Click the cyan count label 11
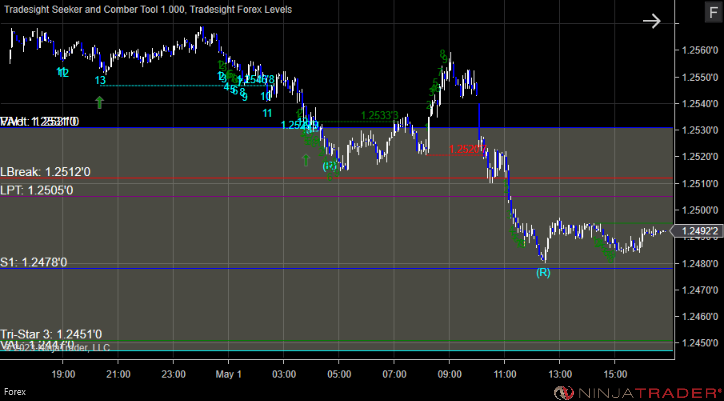This screenshot has width=724, height=401. coord(267,112)
